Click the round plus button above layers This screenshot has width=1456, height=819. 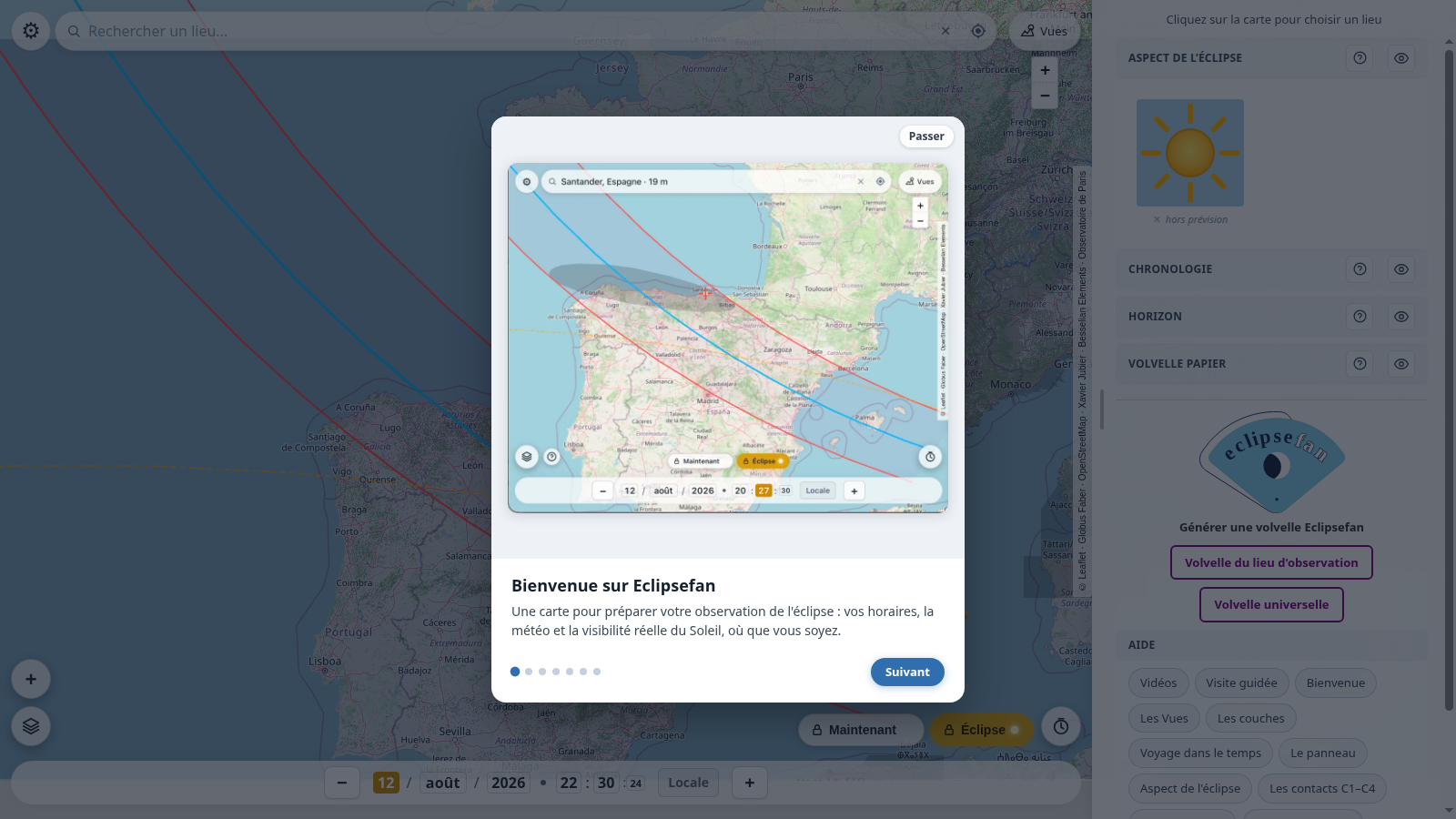tap(31, 679)
